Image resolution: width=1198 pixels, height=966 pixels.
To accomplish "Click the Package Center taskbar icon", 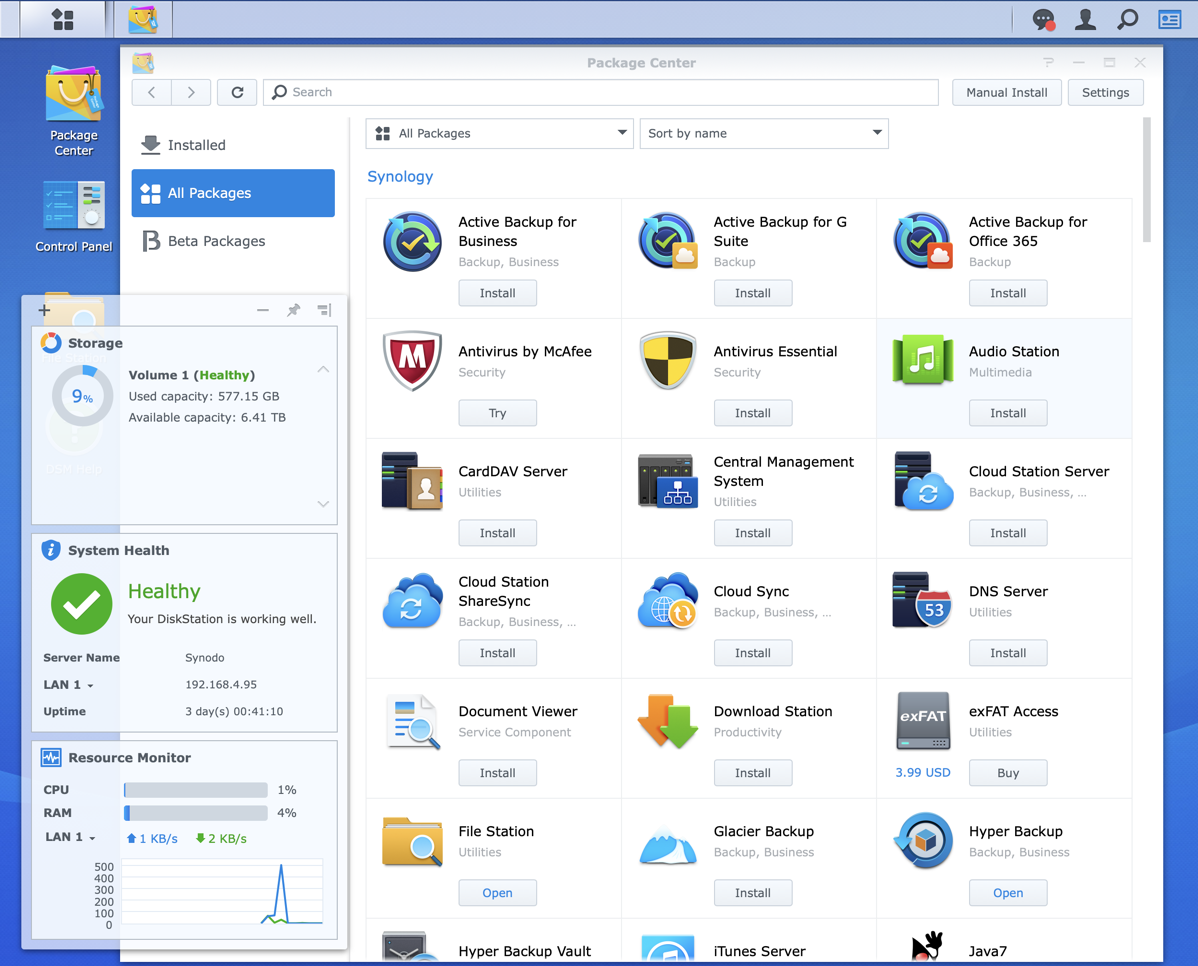I will coord(143,19).
